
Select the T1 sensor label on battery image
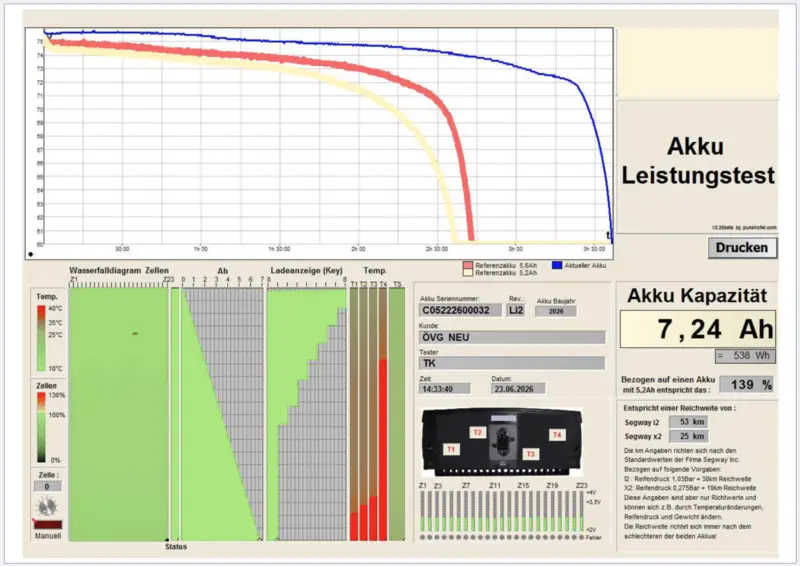pyautogui.click(x=451, y=449)
